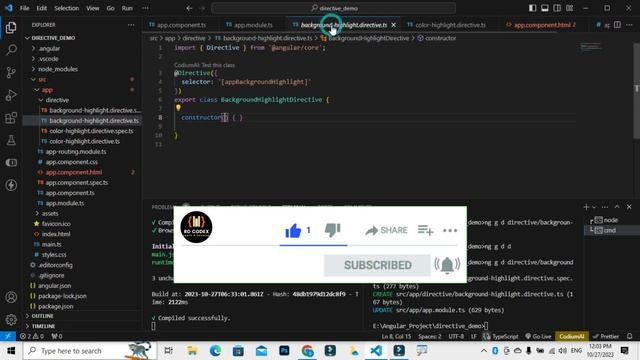Open package.json in explorer

56,306
